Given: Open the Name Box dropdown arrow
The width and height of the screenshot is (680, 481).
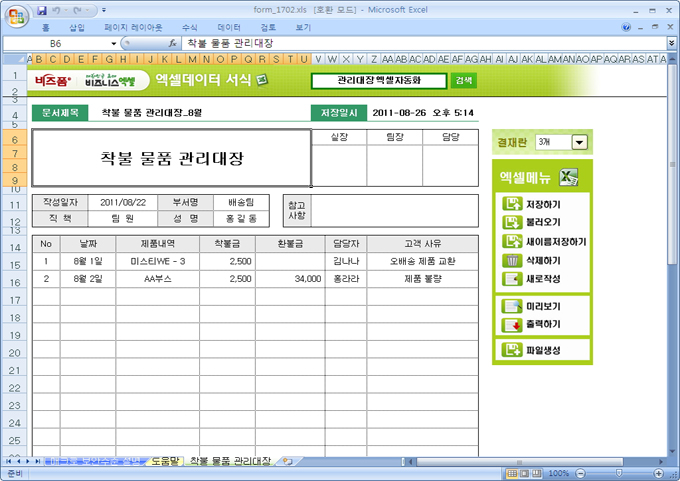Looking at the screenshot, I should tap(114, 43).
